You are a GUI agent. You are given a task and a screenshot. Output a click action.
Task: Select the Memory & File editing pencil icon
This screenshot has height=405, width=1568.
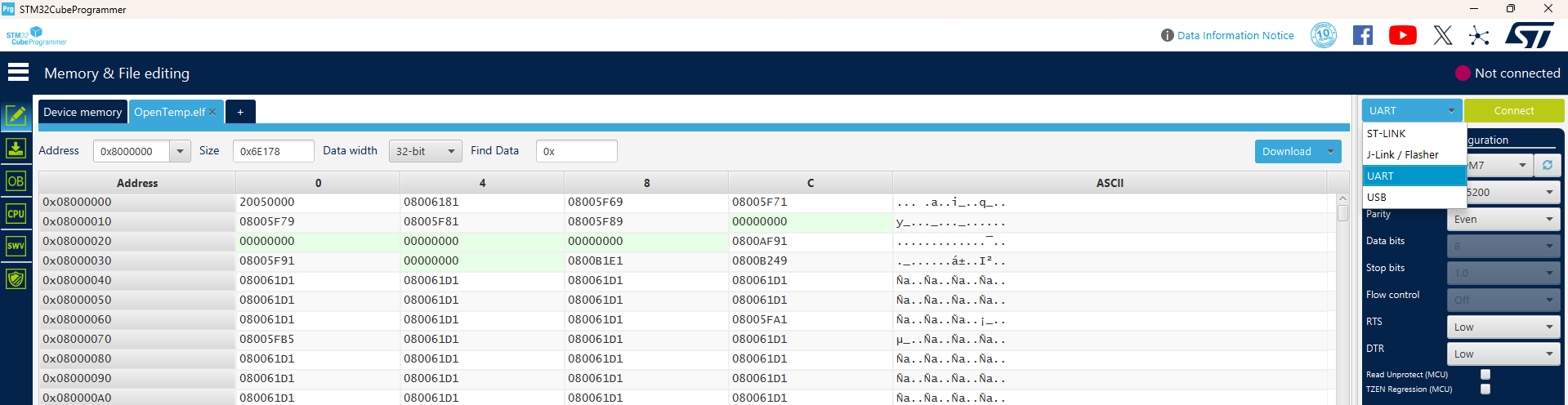(16, 116)
